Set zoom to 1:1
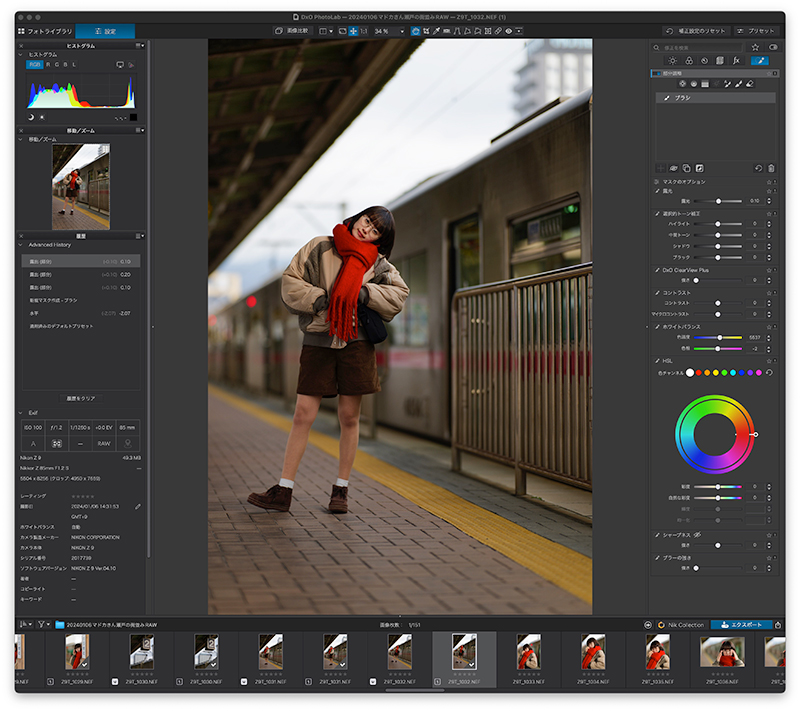800x711 pixels. (x=364, y=31)
